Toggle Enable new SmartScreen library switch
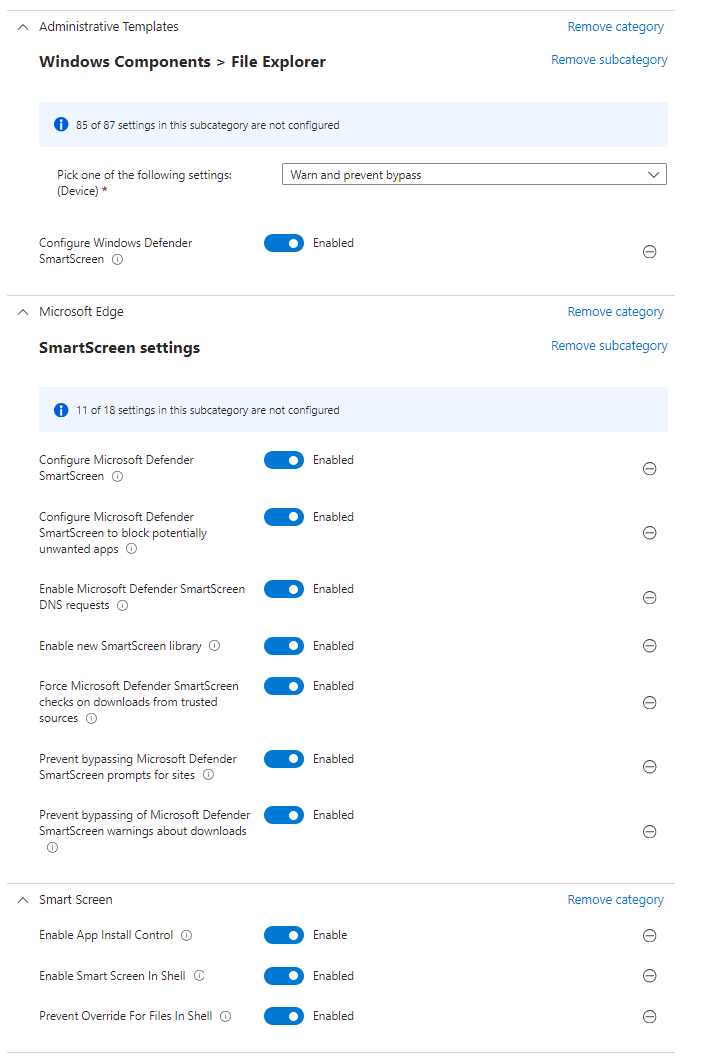The image size is (703, 1064). pyautogui.click(x=284, y=646)
